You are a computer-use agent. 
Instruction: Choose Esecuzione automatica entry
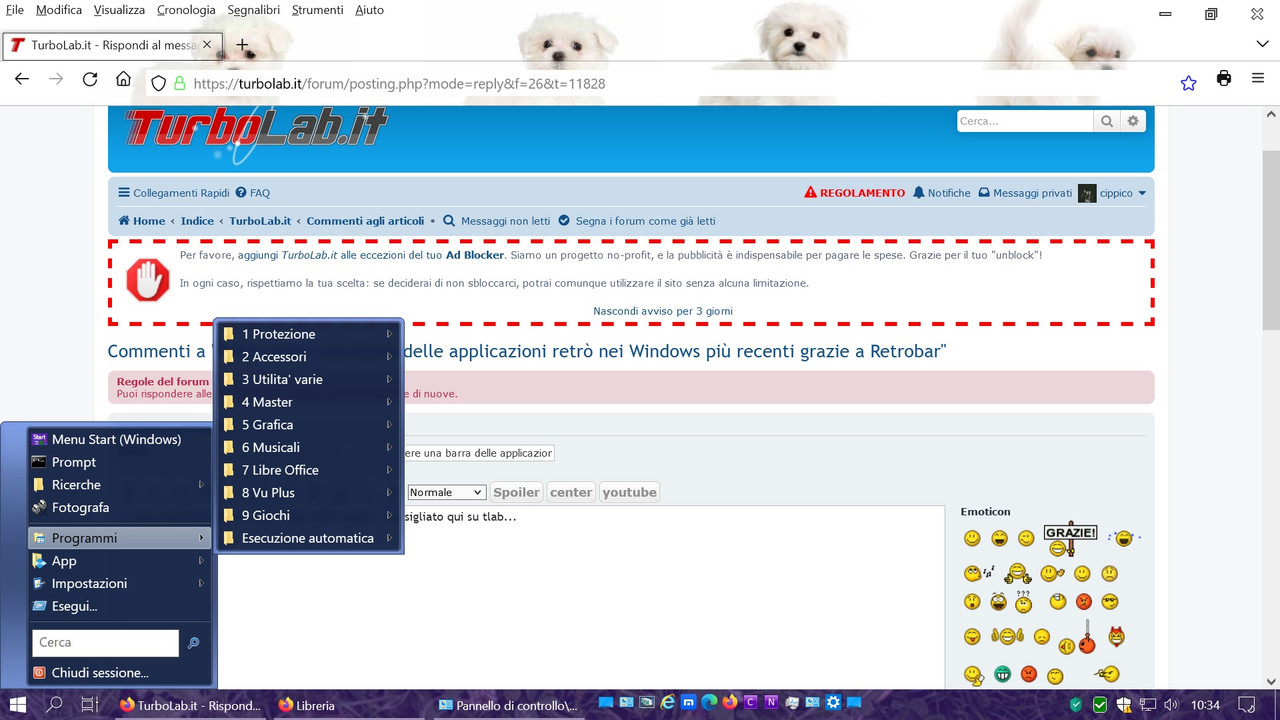(x=309, y=538)
